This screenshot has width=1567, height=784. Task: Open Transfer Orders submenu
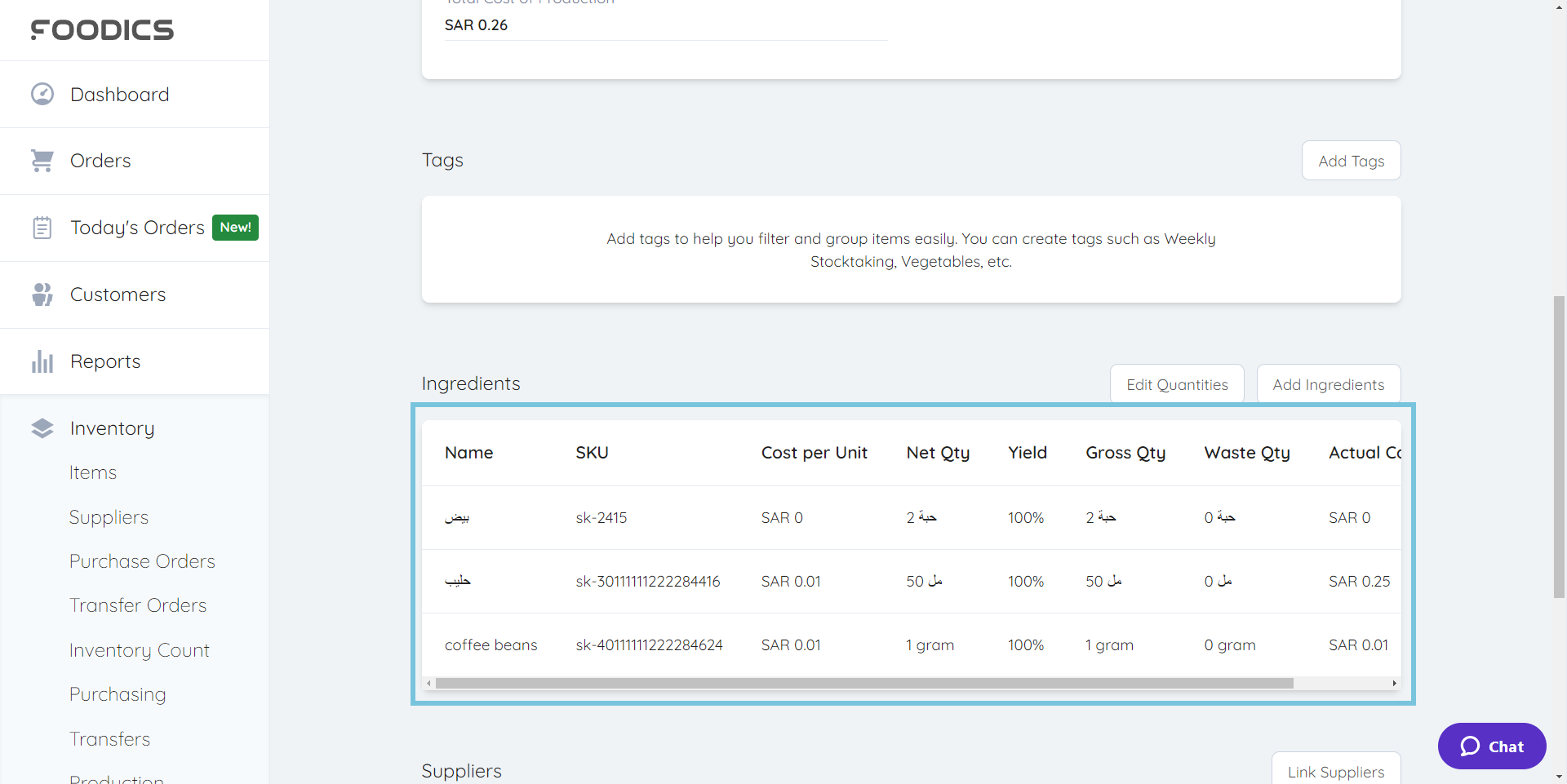138,605
